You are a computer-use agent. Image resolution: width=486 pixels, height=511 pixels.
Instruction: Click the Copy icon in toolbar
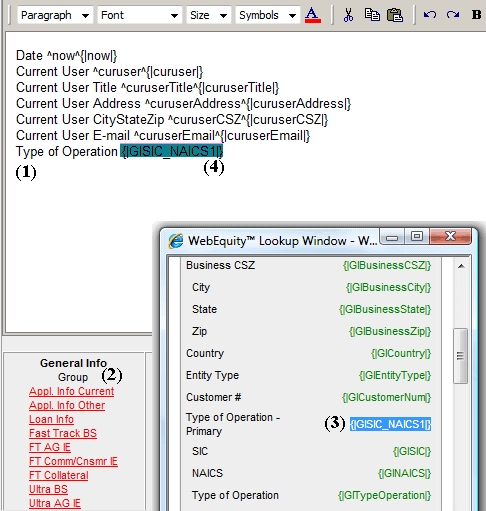[372, 15]
